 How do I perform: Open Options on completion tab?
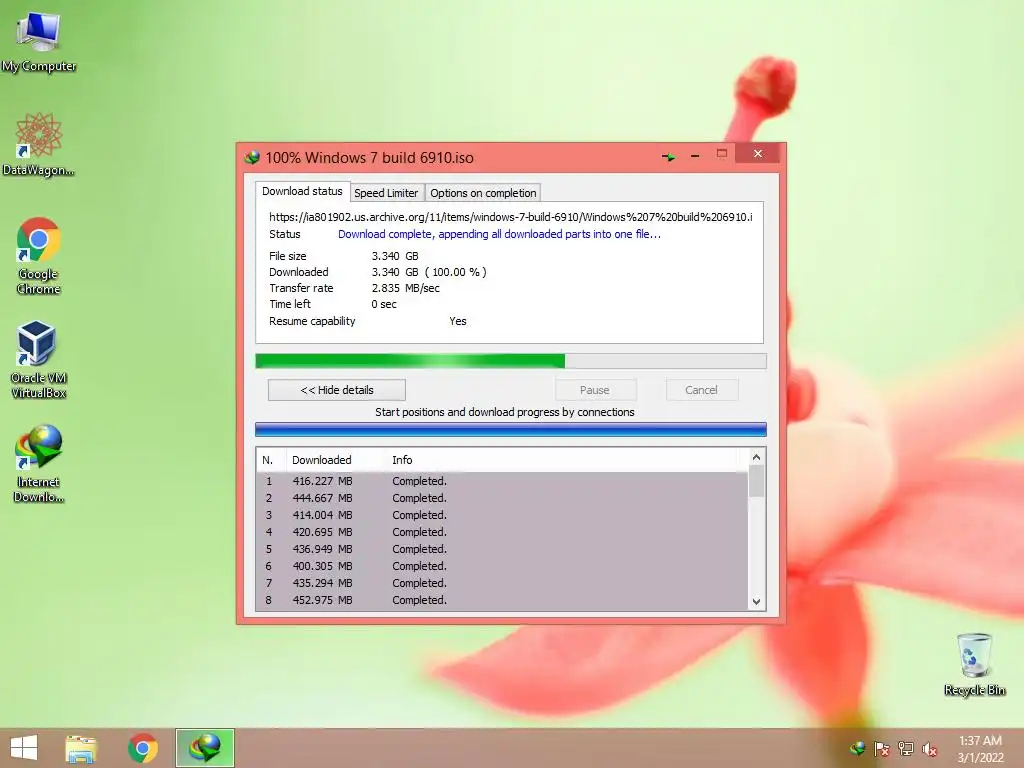[x=483, y=193]
